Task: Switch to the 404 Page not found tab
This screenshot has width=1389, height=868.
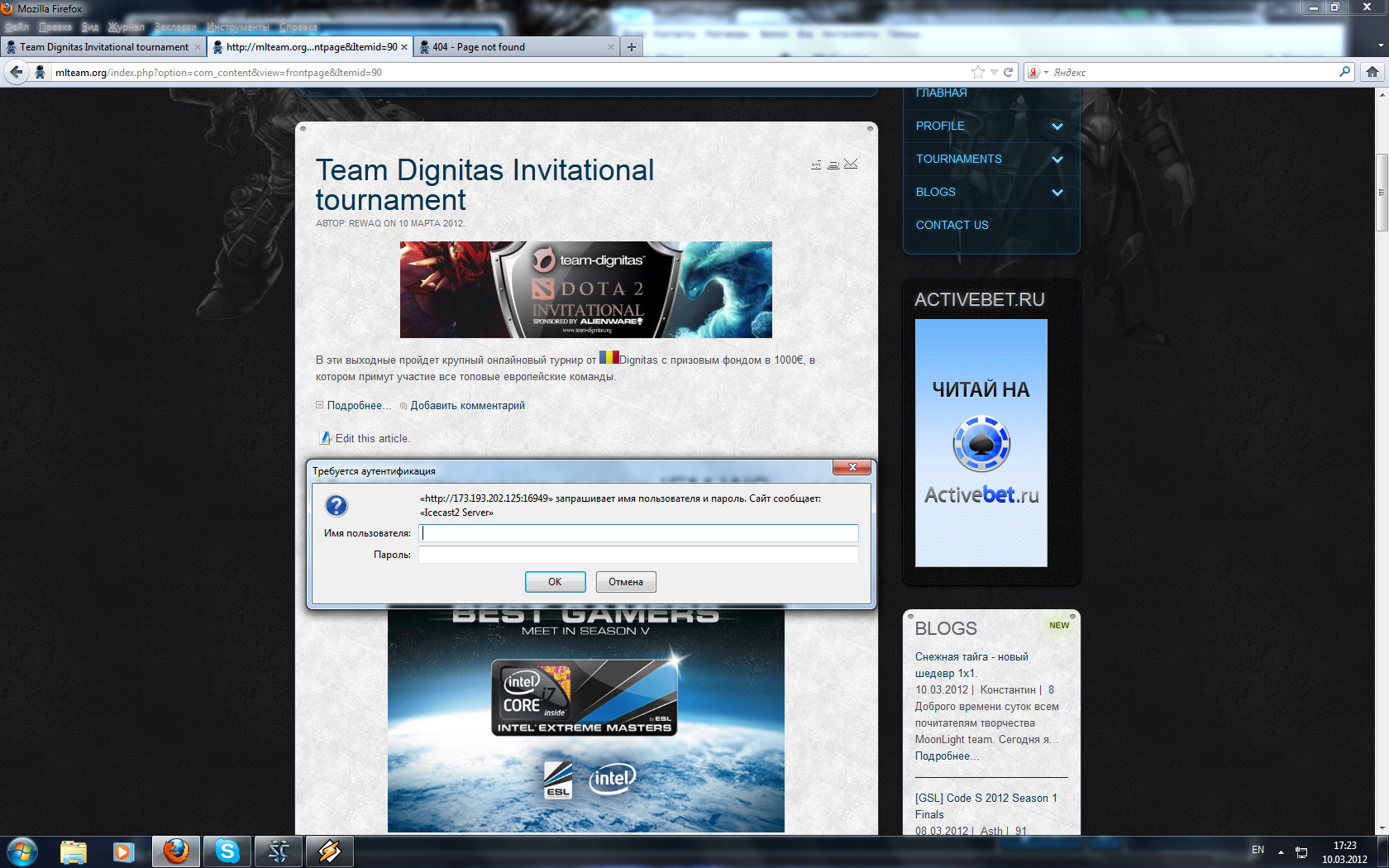Action: 517,47
